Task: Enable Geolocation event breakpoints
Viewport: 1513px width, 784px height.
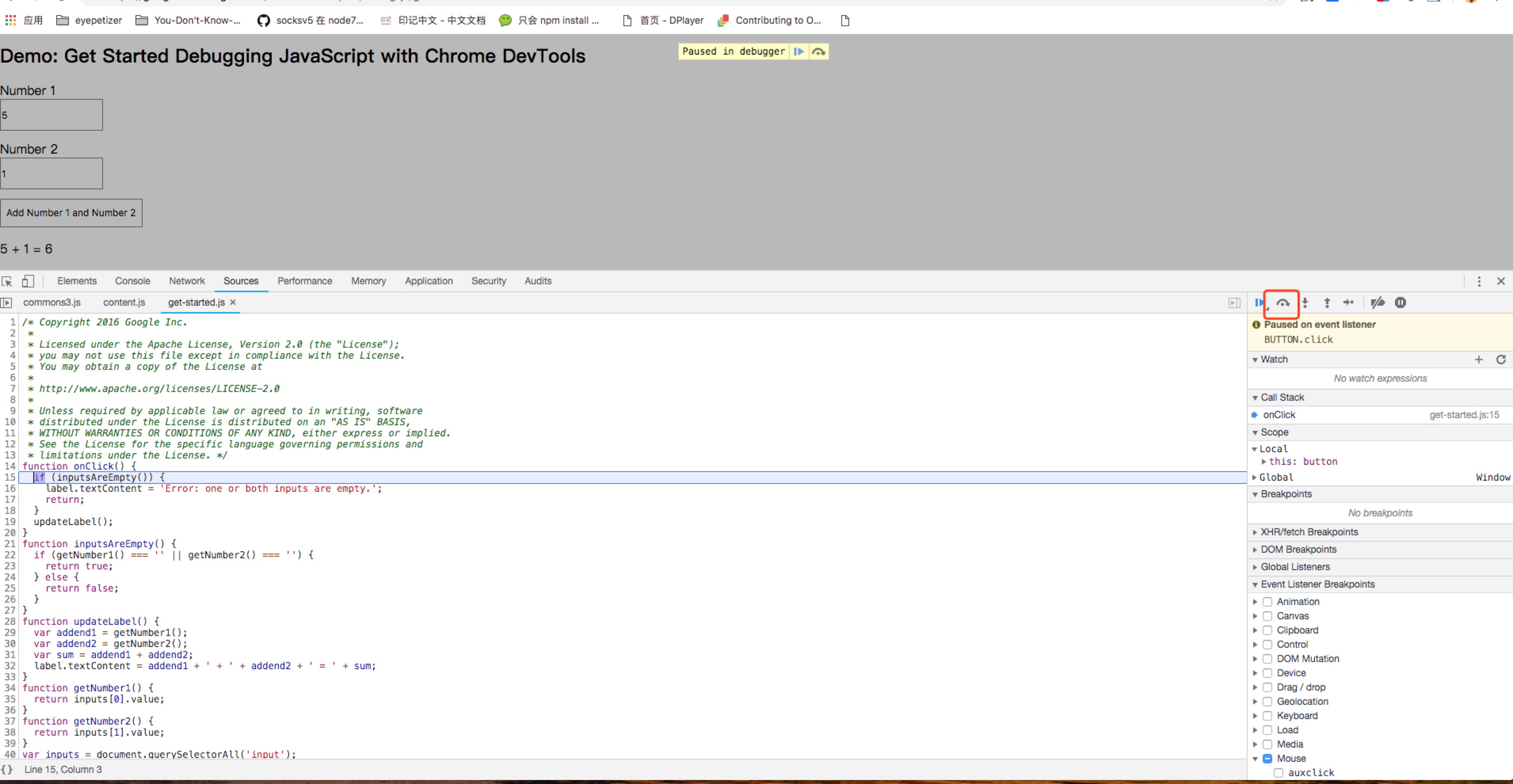Action: click(1267, 702)
